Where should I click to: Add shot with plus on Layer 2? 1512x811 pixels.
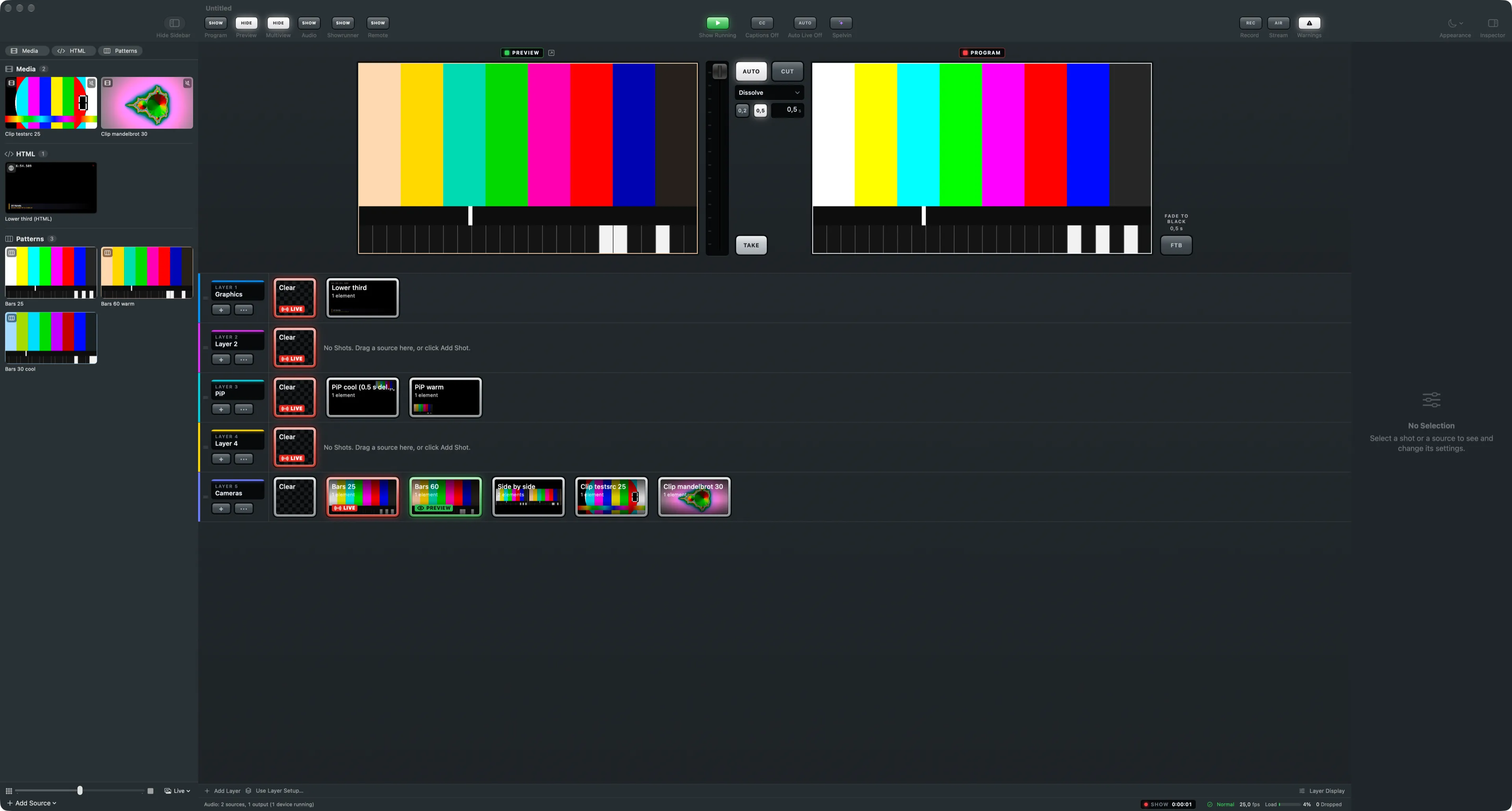click(x=220, y=360)
